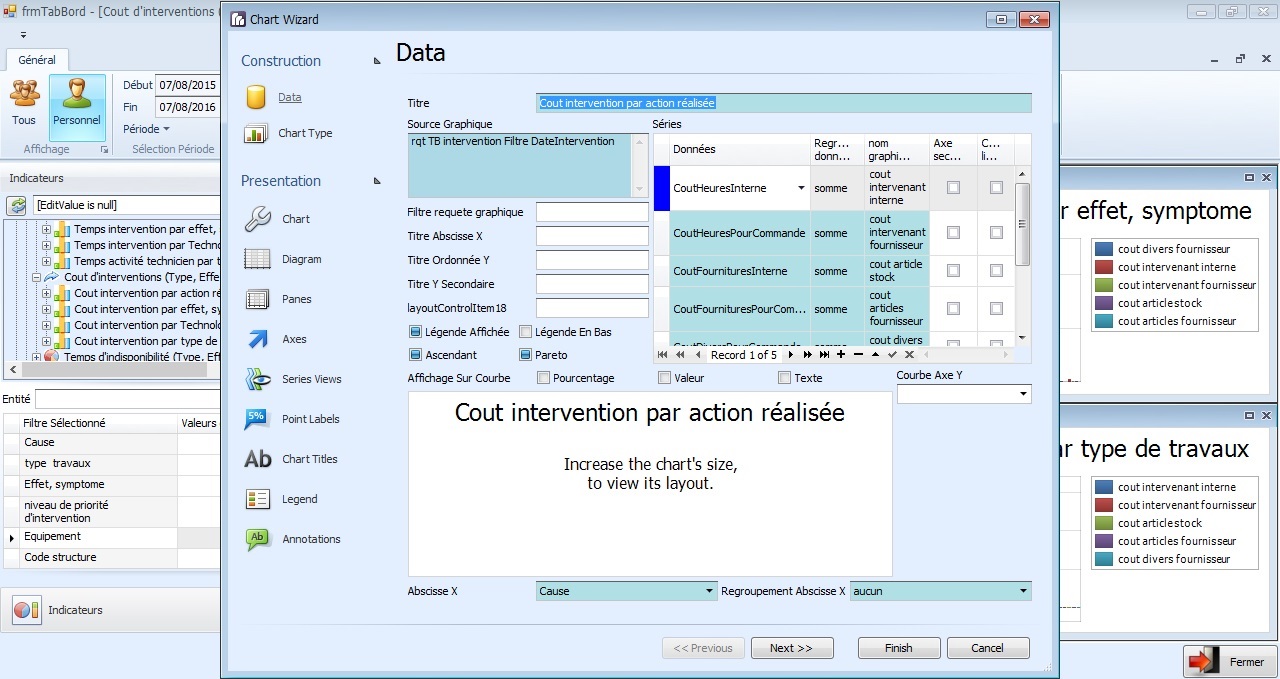Open the Chart Titles icon

(257, 459)
